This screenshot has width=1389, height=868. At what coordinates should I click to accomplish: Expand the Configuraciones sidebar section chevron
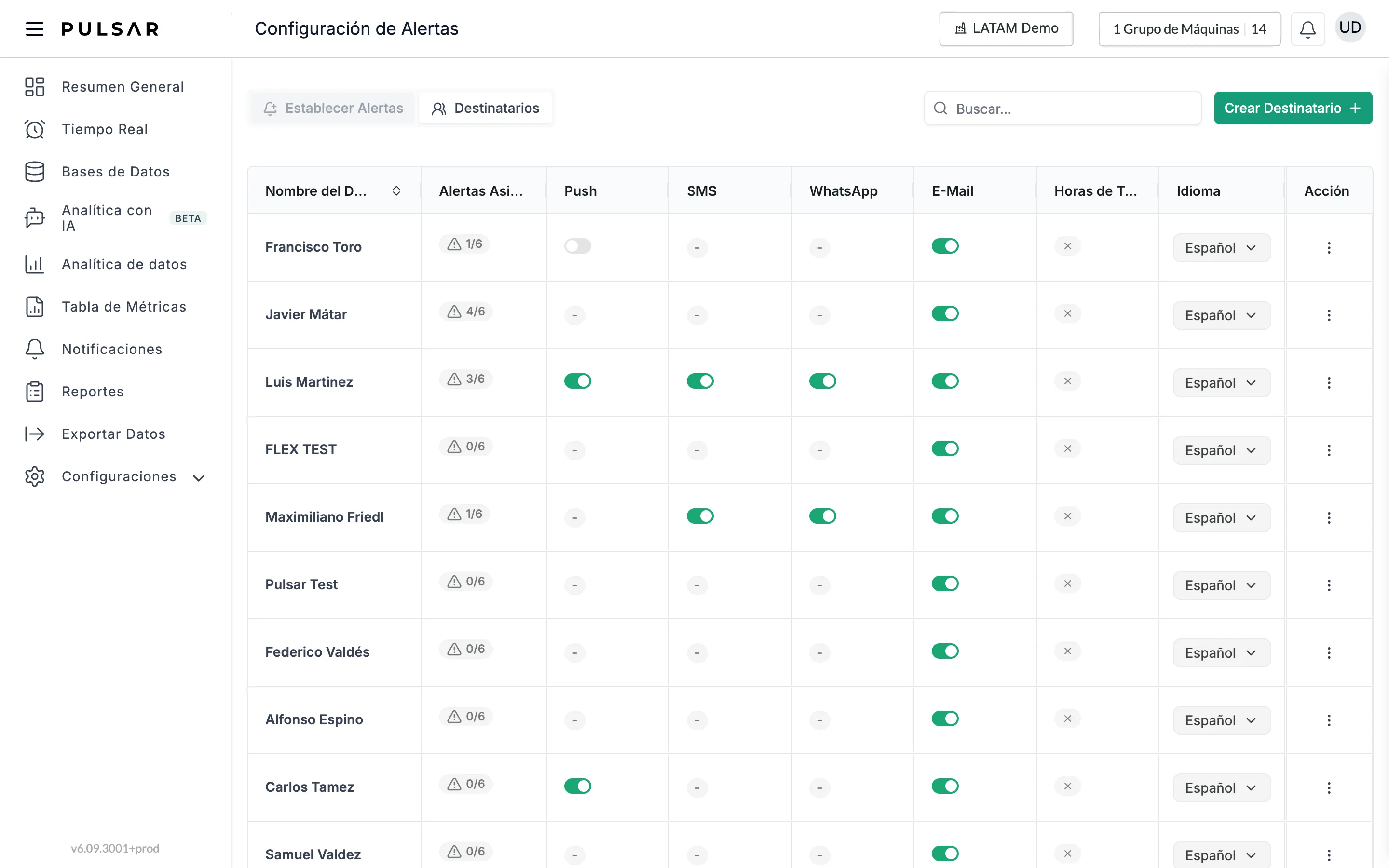[x=199, y=478]
